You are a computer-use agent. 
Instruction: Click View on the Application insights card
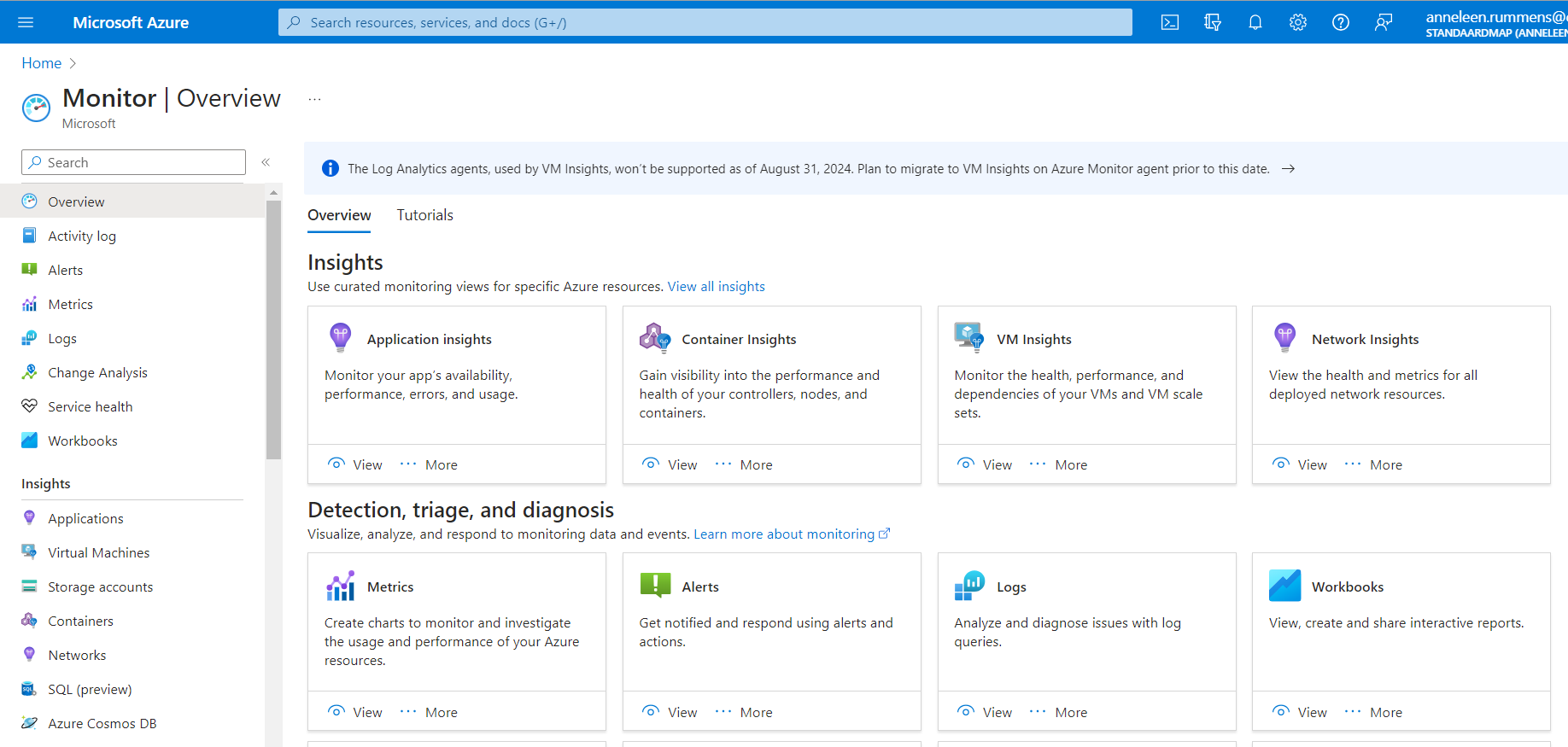(355, 464)
